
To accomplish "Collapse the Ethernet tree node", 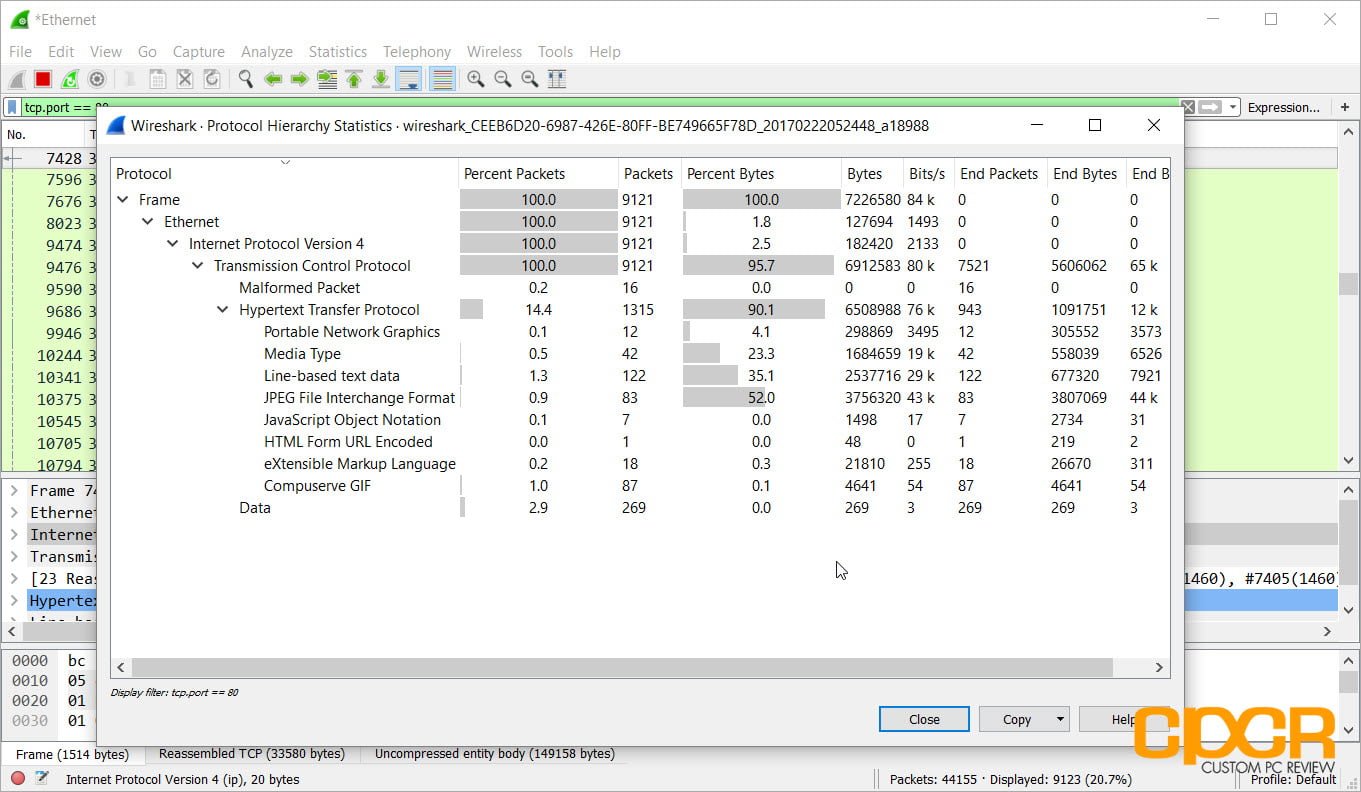I will click(148, 222).
